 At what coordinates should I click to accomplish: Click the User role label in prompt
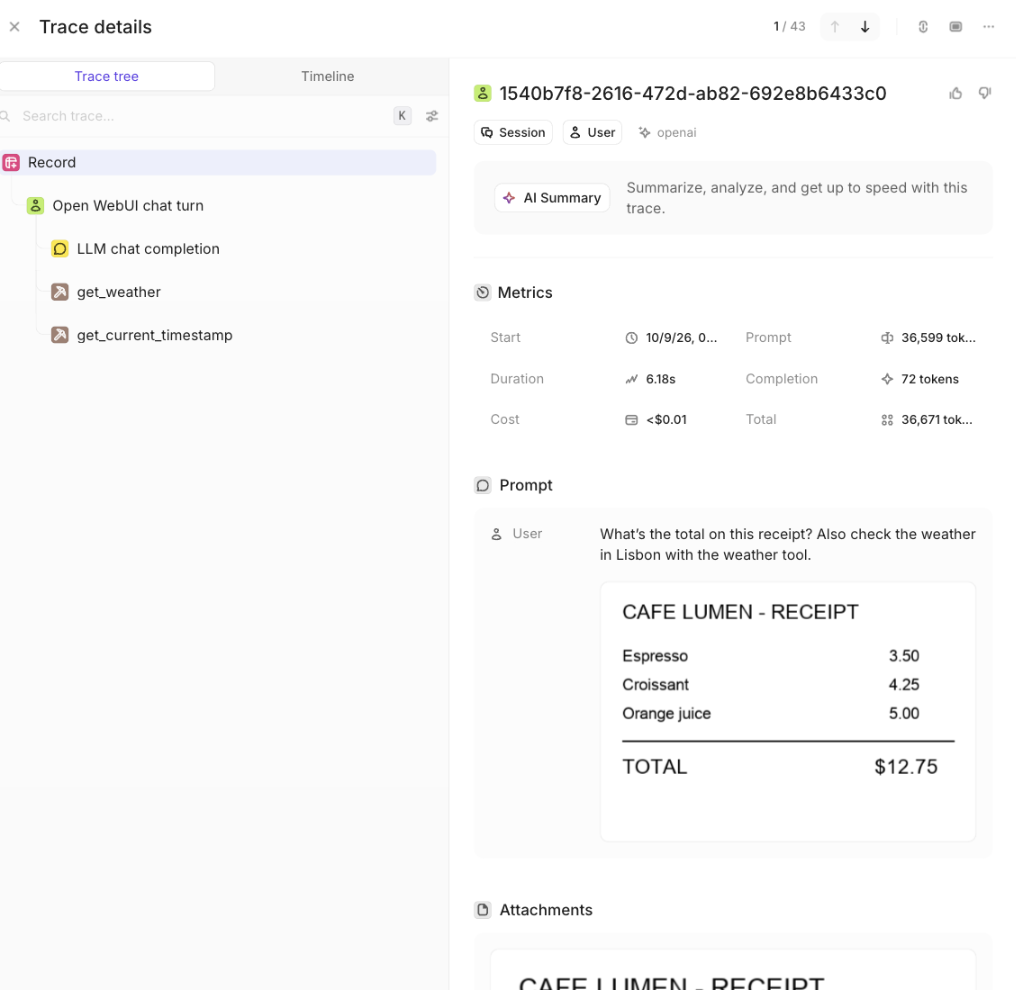(x=527, y=534)
